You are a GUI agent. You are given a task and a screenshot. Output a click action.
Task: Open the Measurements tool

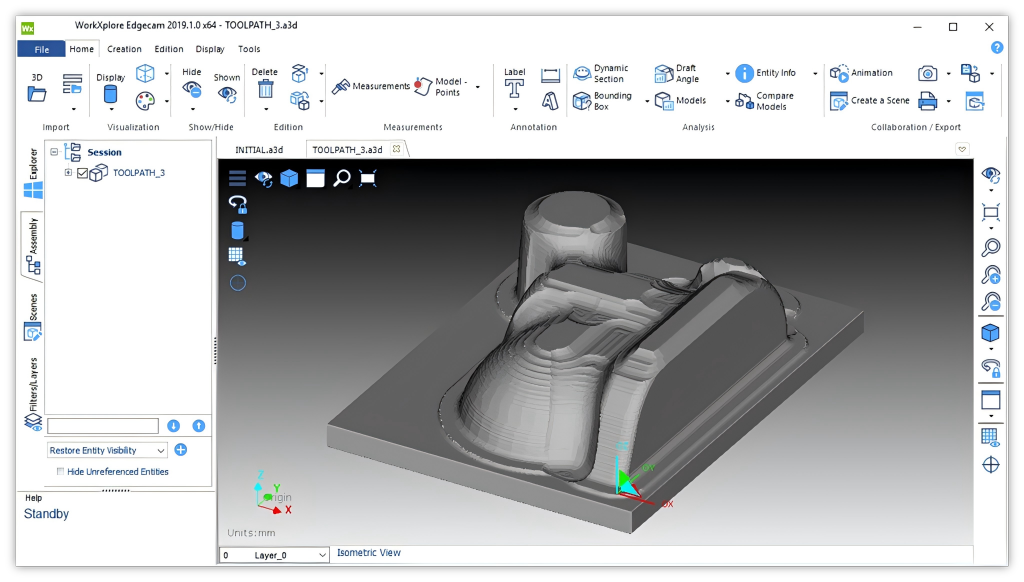coord(371,86)
